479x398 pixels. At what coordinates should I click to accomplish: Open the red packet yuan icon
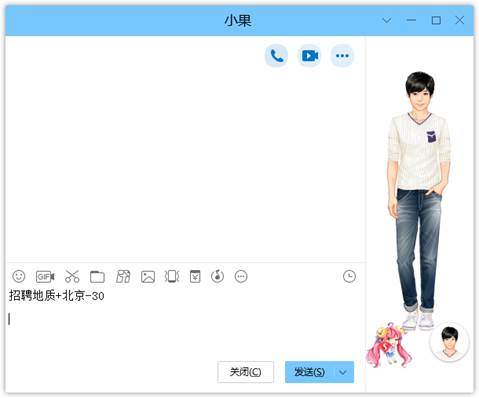pos(195,276)
